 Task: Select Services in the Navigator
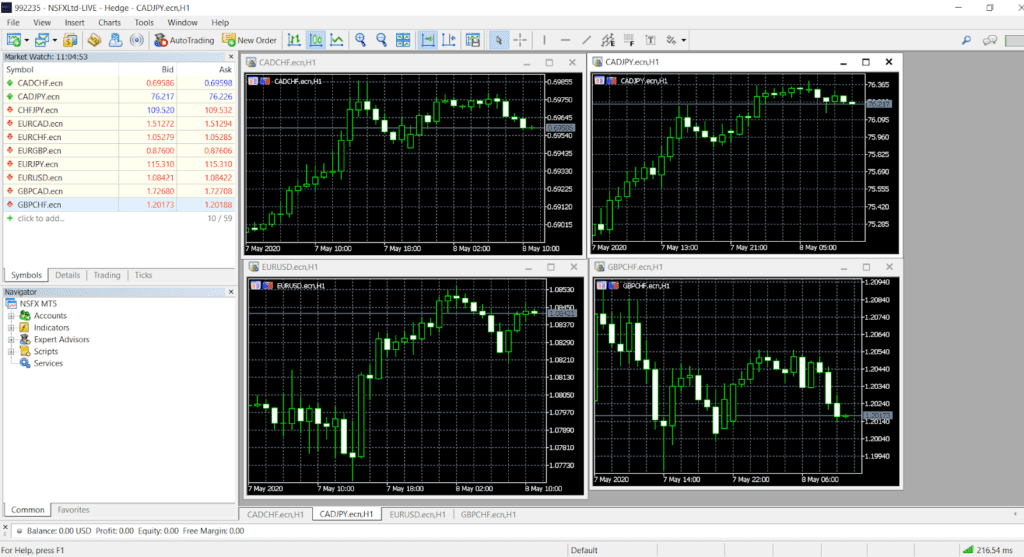[x=48, y=364]
